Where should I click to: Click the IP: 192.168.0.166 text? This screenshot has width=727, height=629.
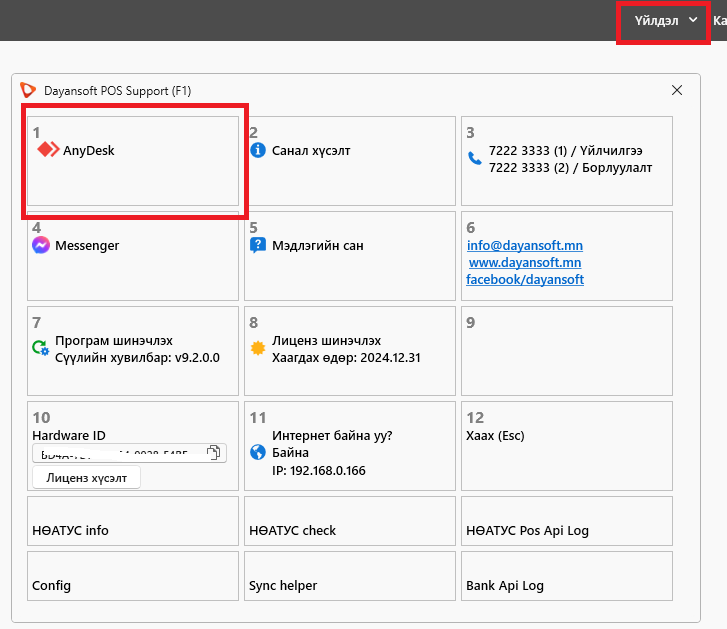319,470
